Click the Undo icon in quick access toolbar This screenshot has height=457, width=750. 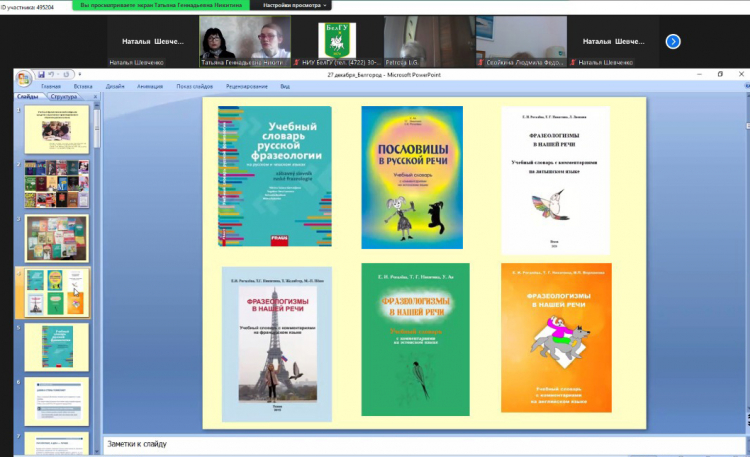click(x=53, y=74)
